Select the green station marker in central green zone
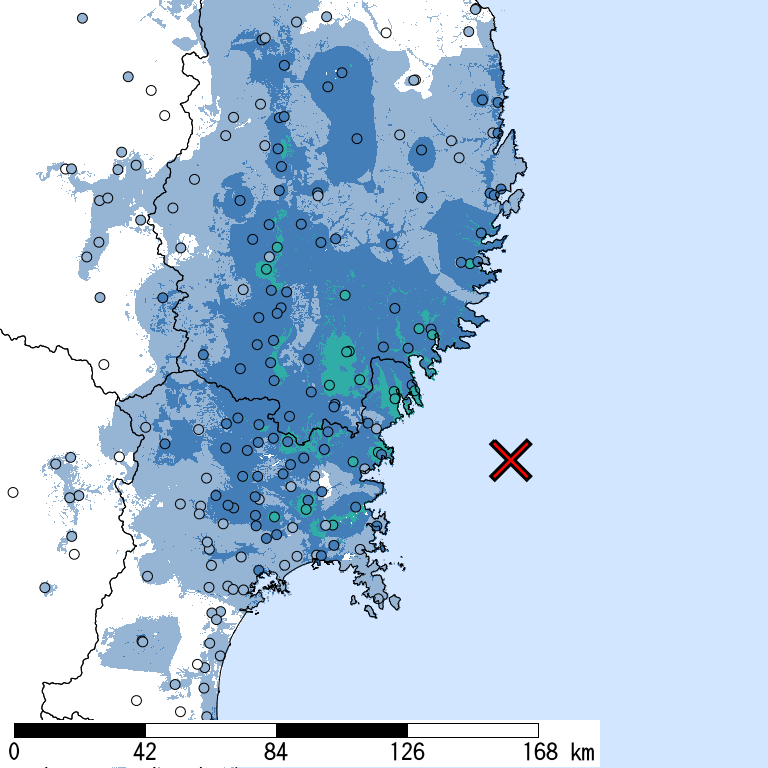Screen dimensions: 768x768 (347, 352)
